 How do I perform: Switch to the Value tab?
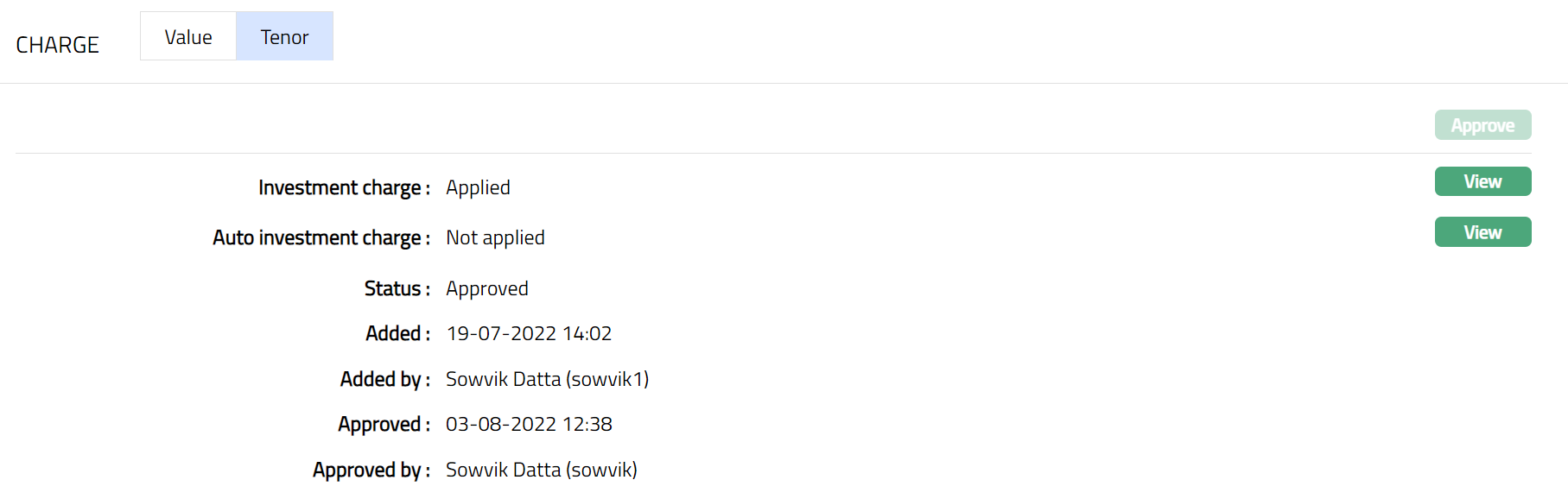pos(188,37)
